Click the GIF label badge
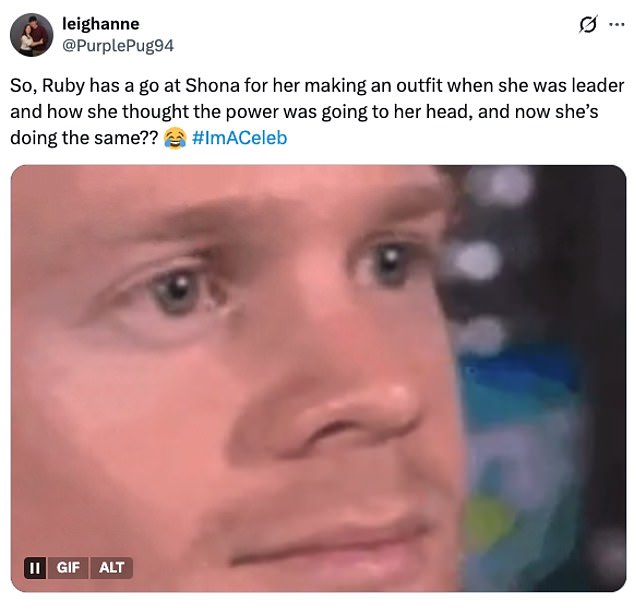 (68, 568)
